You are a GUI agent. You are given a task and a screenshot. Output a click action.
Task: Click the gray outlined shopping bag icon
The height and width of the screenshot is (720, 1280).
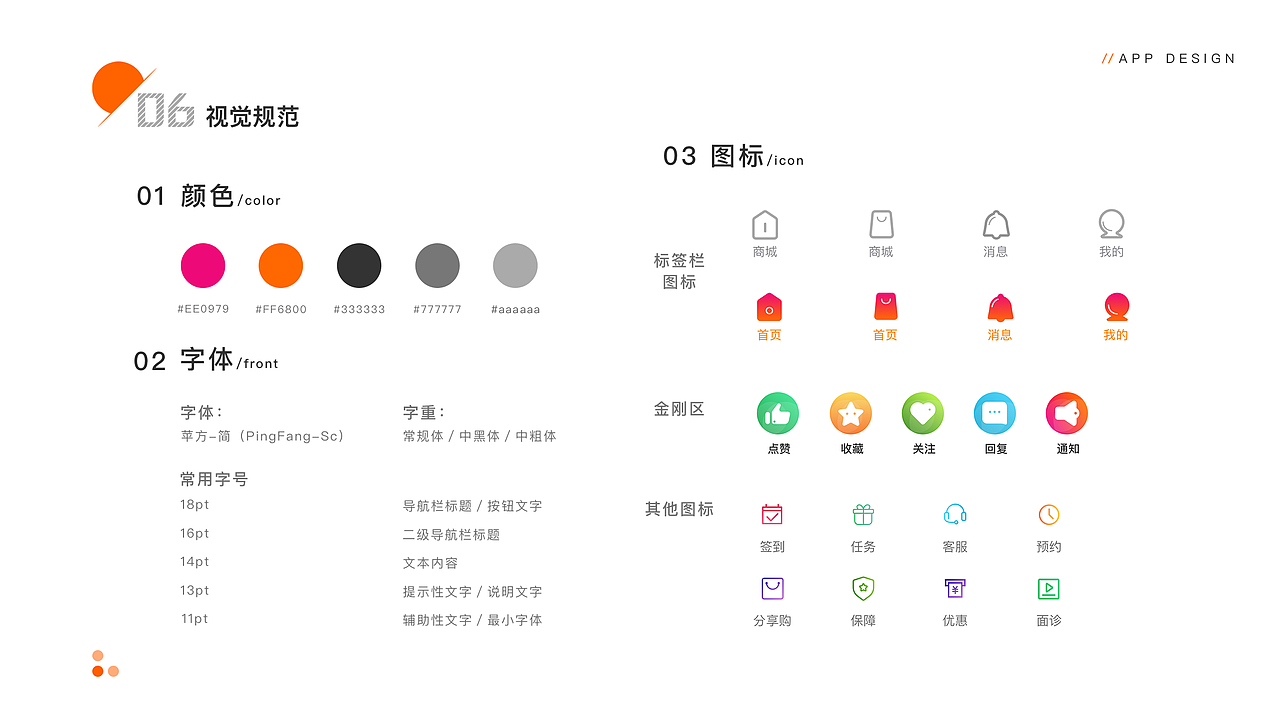click(881, 224)
